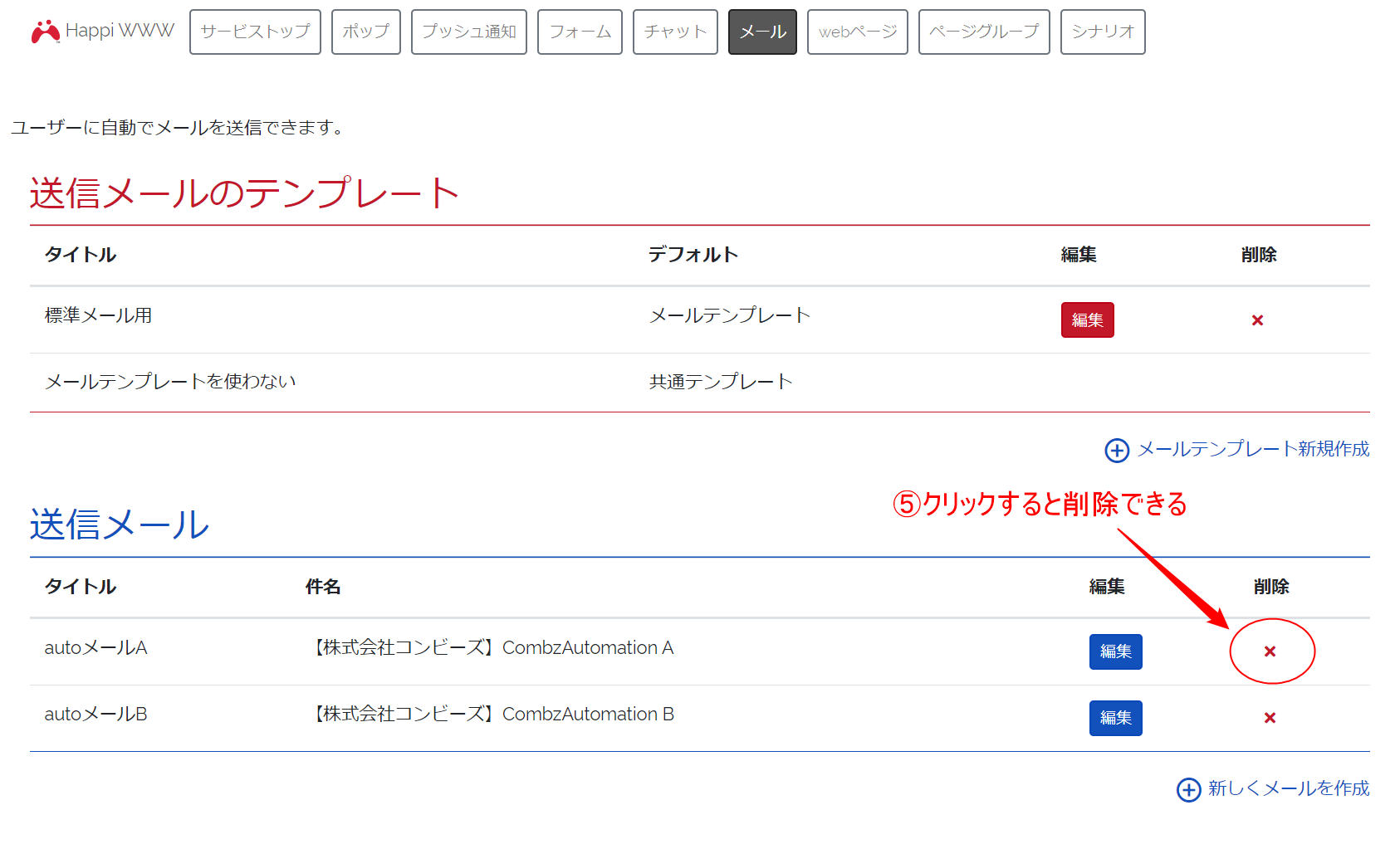The image size is (1400, 844).
Task: Click the plus icon for メールテンプレート新規作成
Action: point(1117,450)
